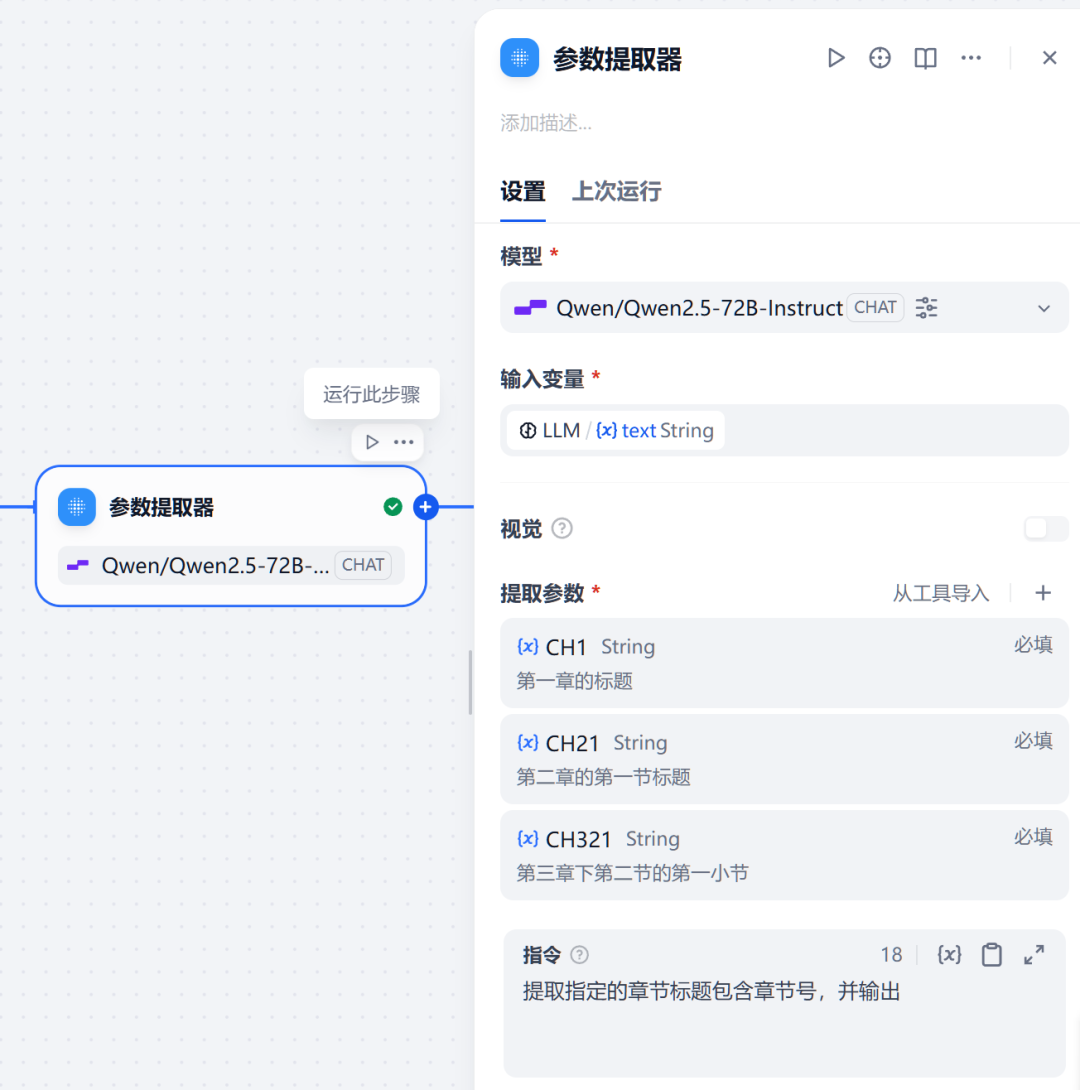Toggle the 视觉 switch on
This screenshot has height=1090, width=1080.
click(1045, 529)
